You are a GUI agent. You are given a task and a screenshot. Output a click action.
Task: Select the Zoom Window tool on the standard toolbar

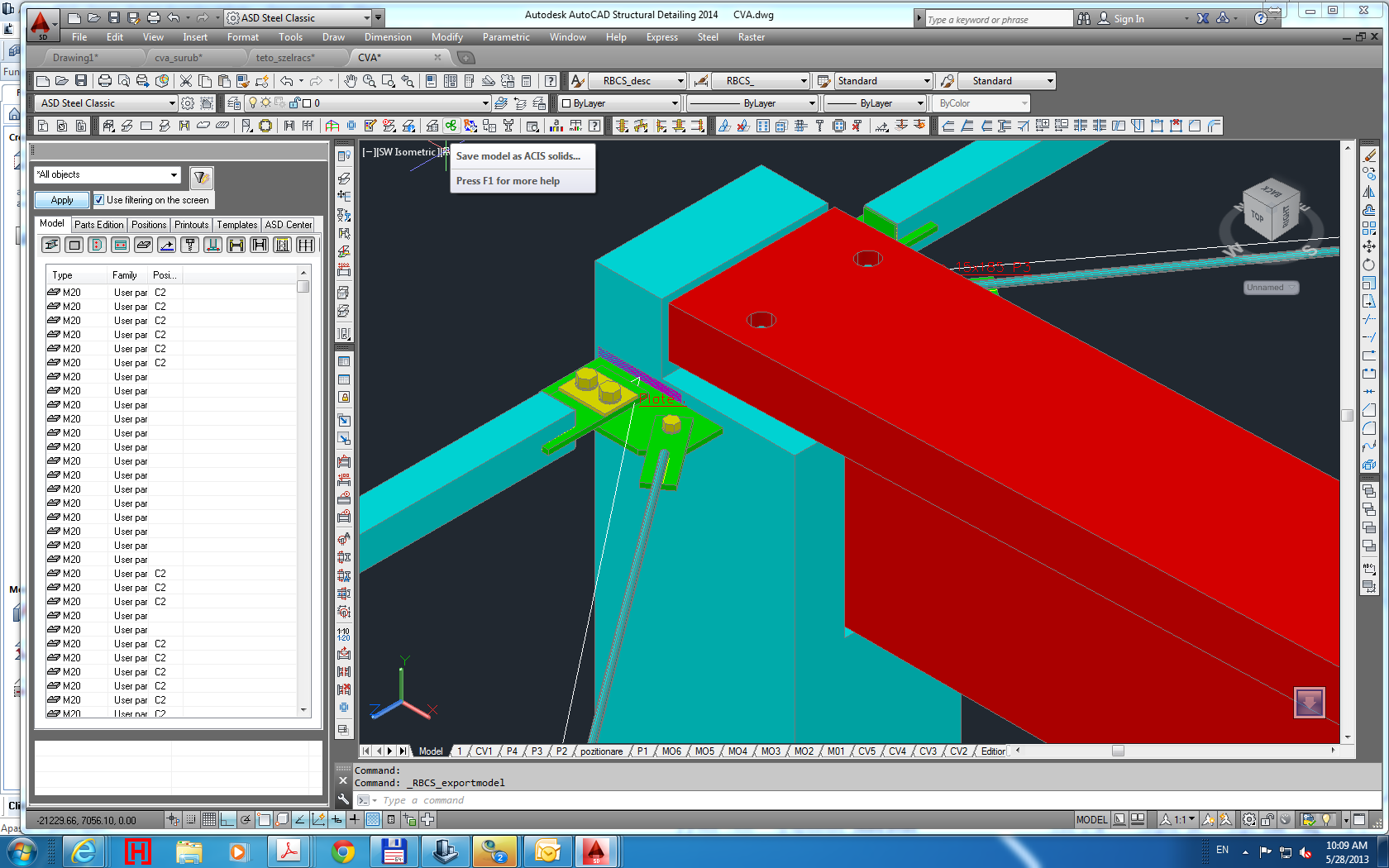(x=389, y=80)
